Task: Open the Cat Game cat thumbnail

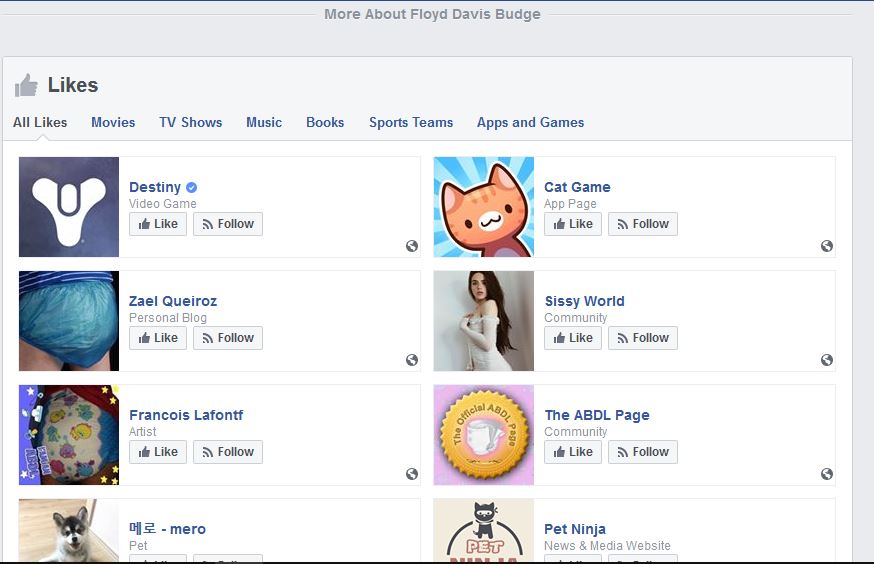Action: point(484,207)
